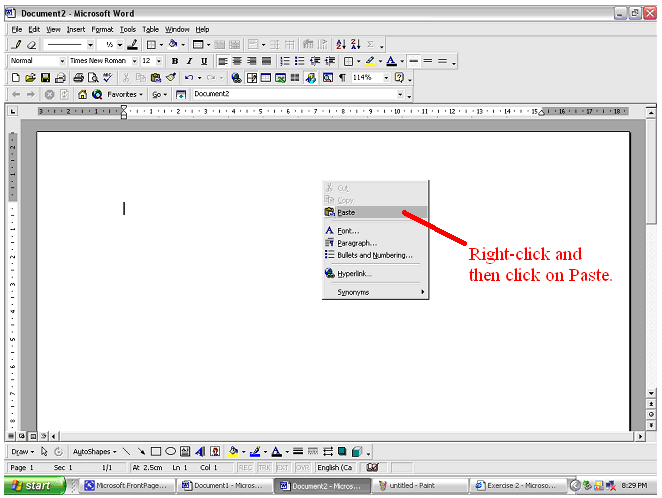This screenshot has height=498, width=662.
Task: Switch to Microsoft FrontPage taskbar button
Action: point(128,486)
